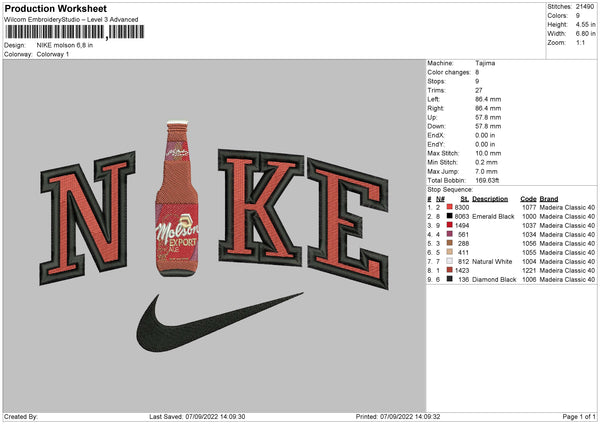Select the Zoom value 1:1
This screenshot has height=424, width=600.
580,42
